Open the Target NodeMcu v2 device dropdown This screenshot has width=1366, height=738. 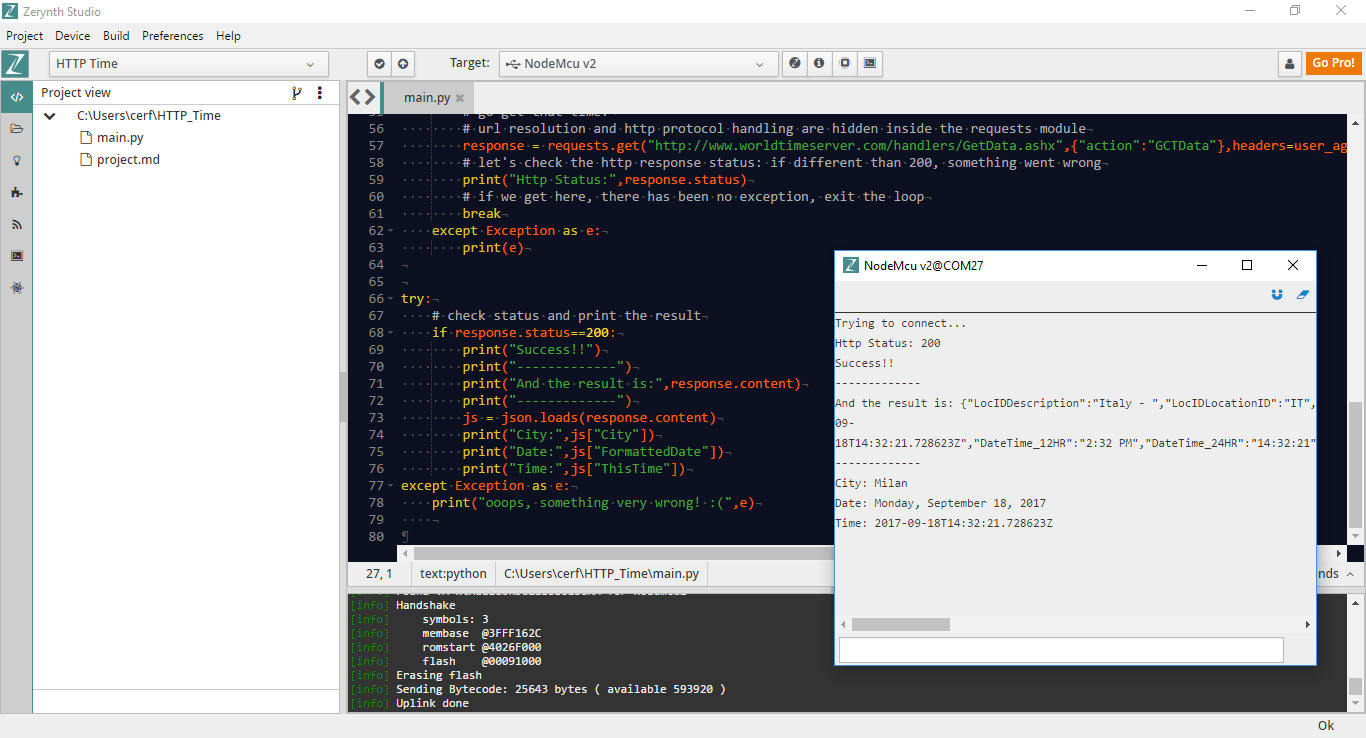pos(639,64)
